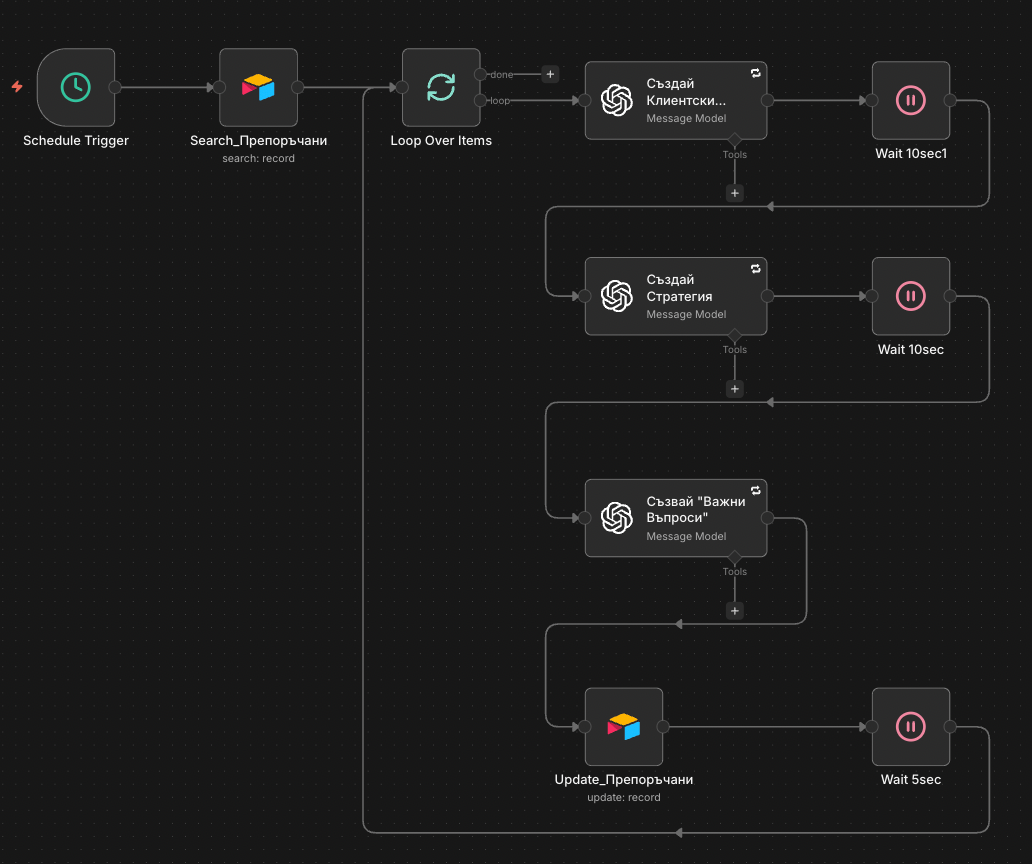Click the plus button on the done output
1032x864 pixels.
(x=549, y=73)
